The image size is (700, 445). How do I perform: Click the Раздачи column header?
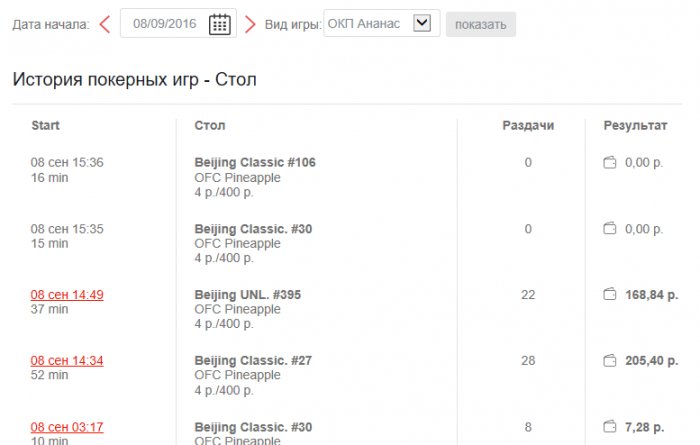click(x=528, y=125)
